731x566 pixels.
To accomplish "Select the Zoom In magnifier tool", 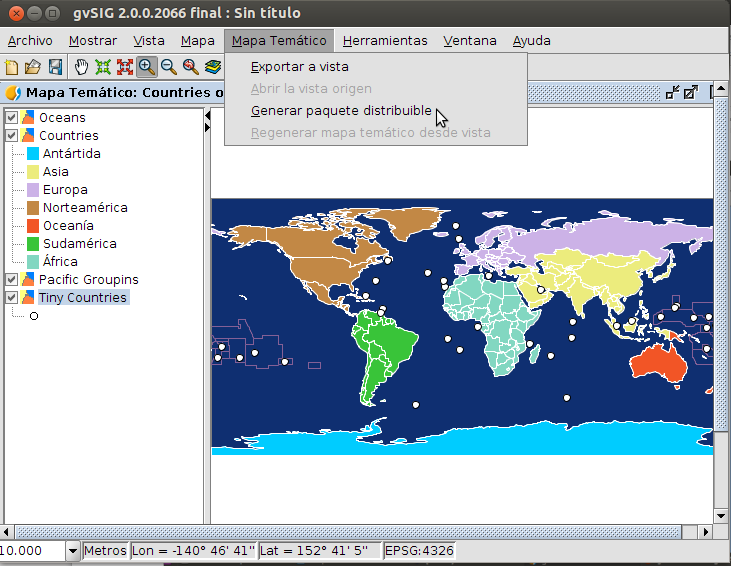I will (147, 67).
